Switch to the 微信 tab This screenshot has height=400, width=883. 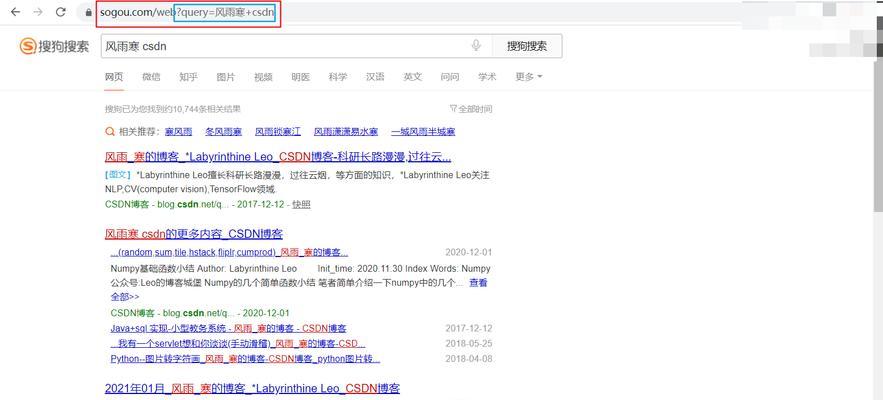tap(151, 77)
